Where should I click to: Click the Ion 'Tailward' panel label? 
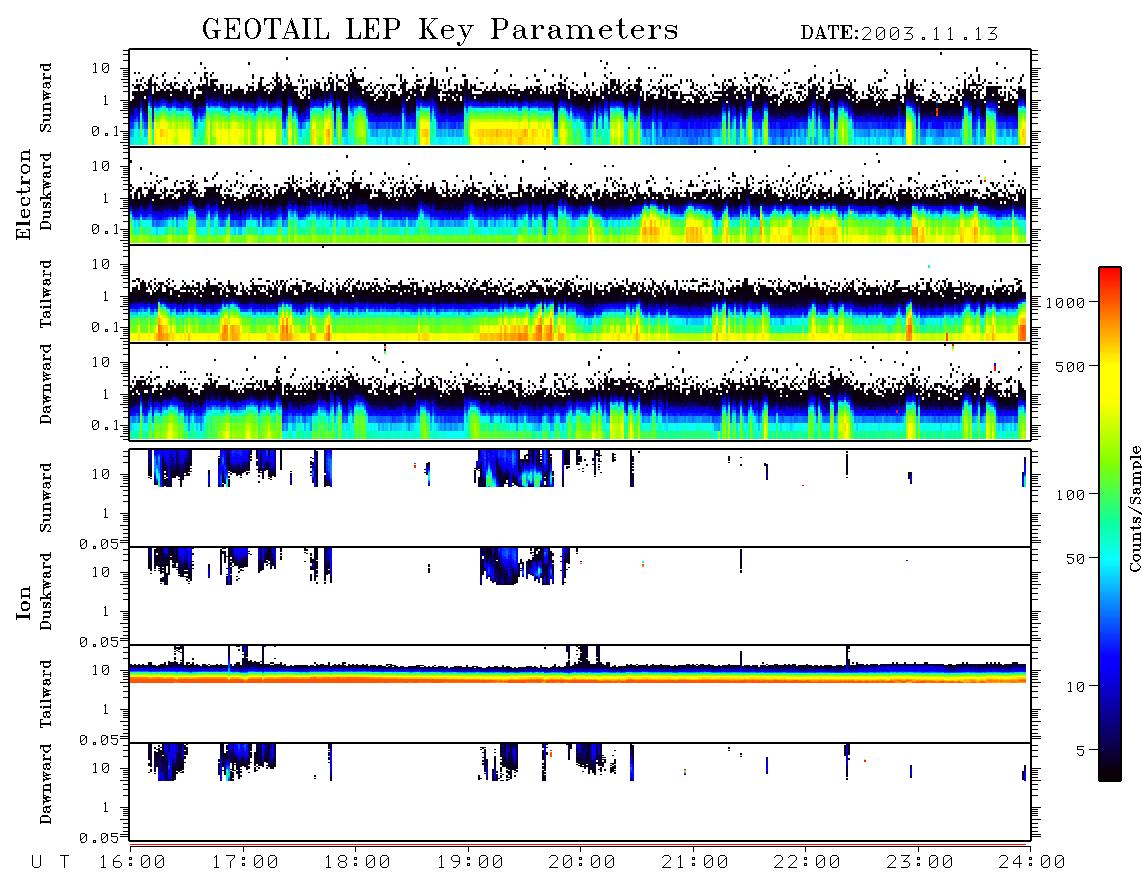[46, 694]
